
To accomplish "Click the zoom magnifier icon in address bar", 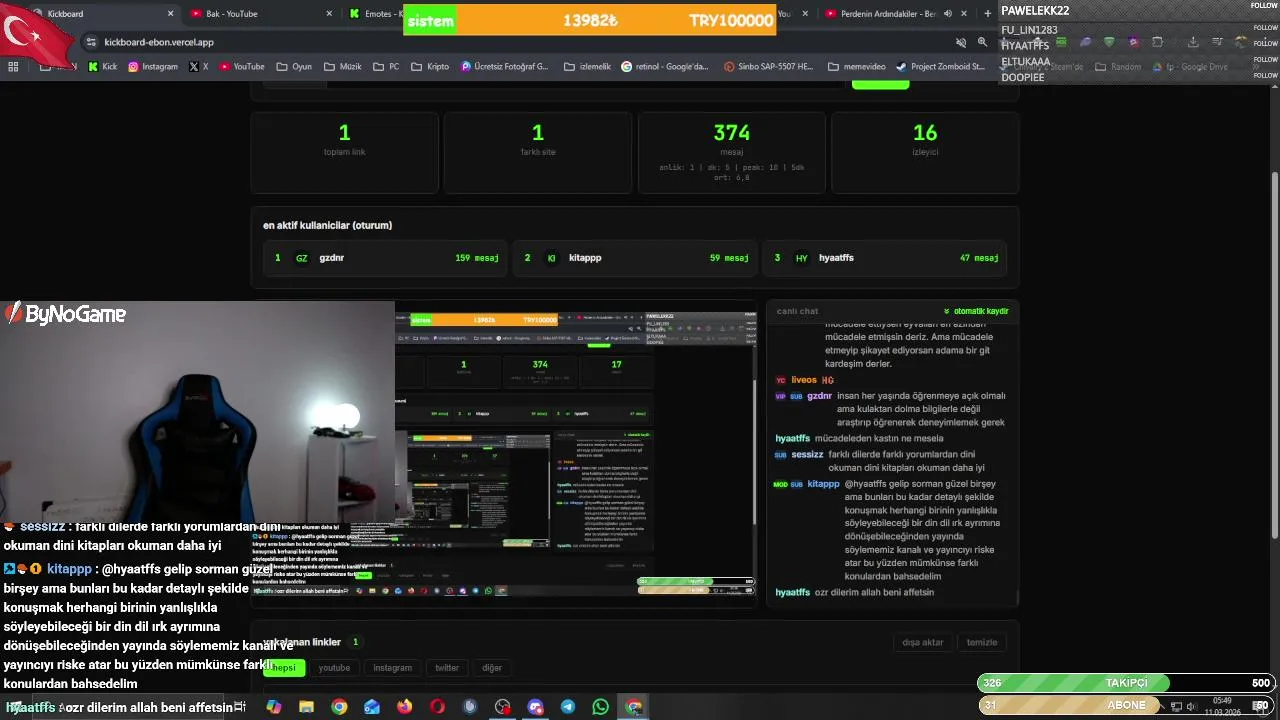I will 982,42.
